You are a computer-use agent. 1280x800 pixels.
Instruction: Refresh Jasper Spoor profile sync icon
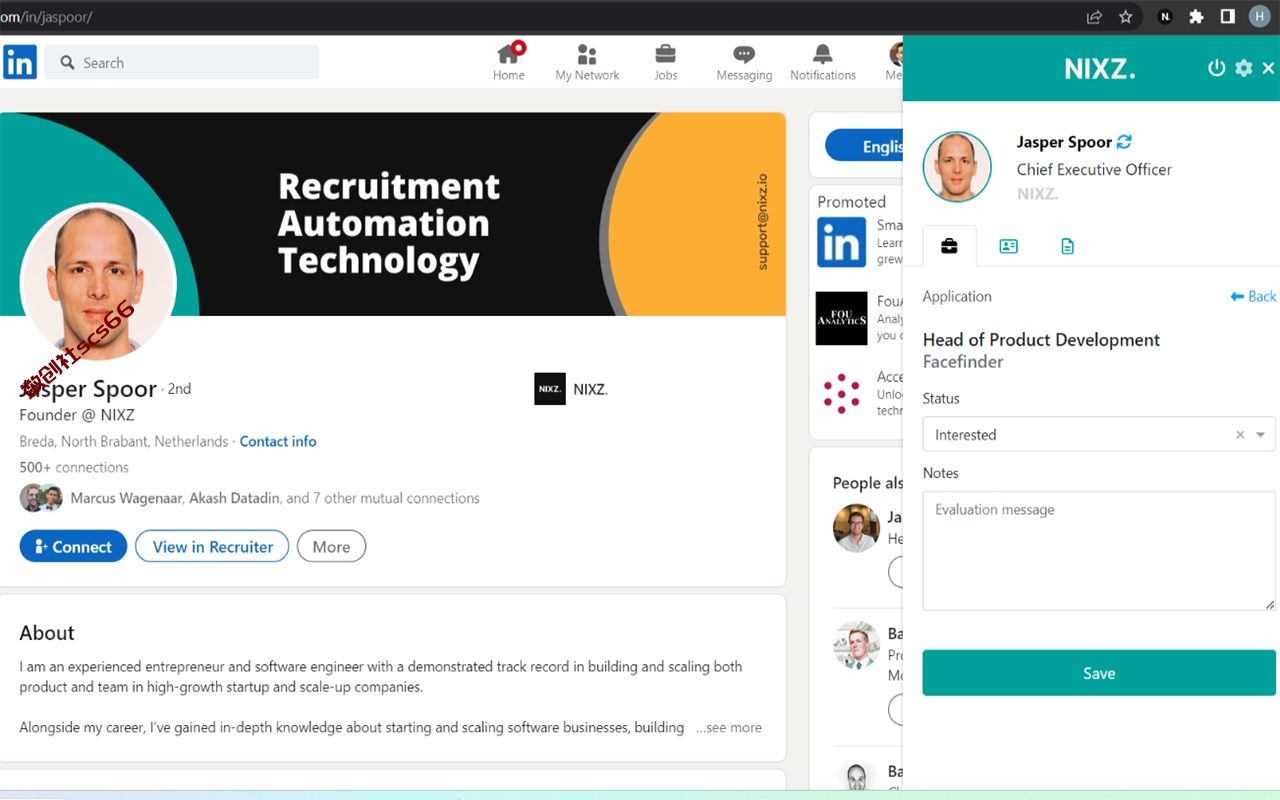[x=1124, y=142]
